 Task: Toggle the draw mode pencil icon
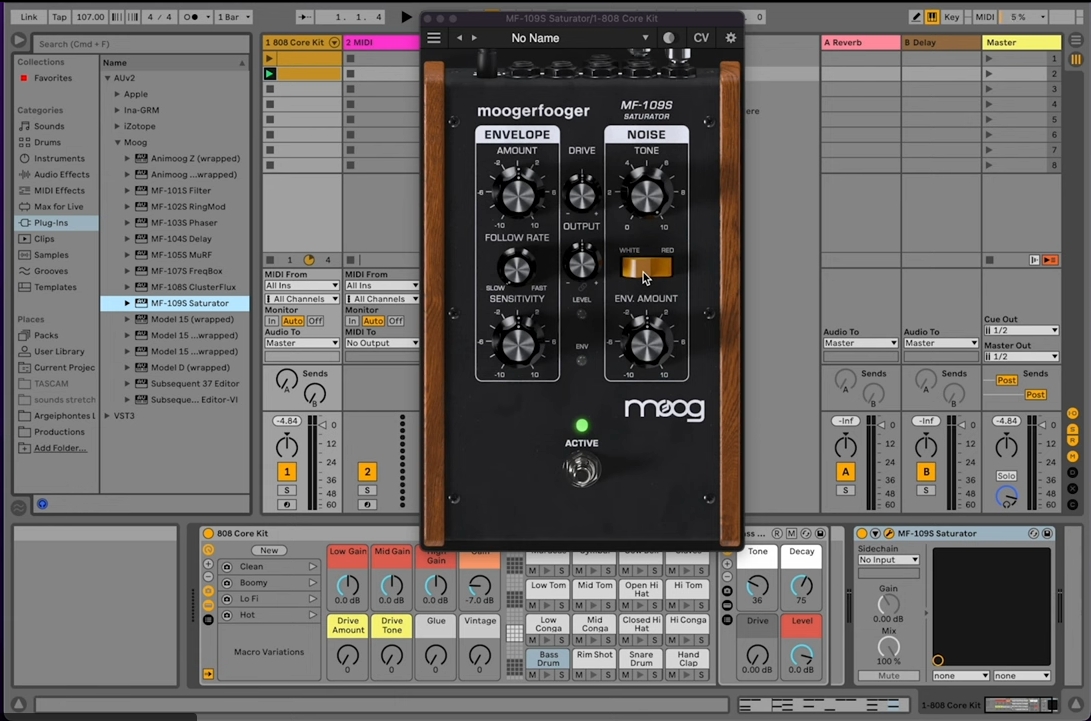point(916,17)
